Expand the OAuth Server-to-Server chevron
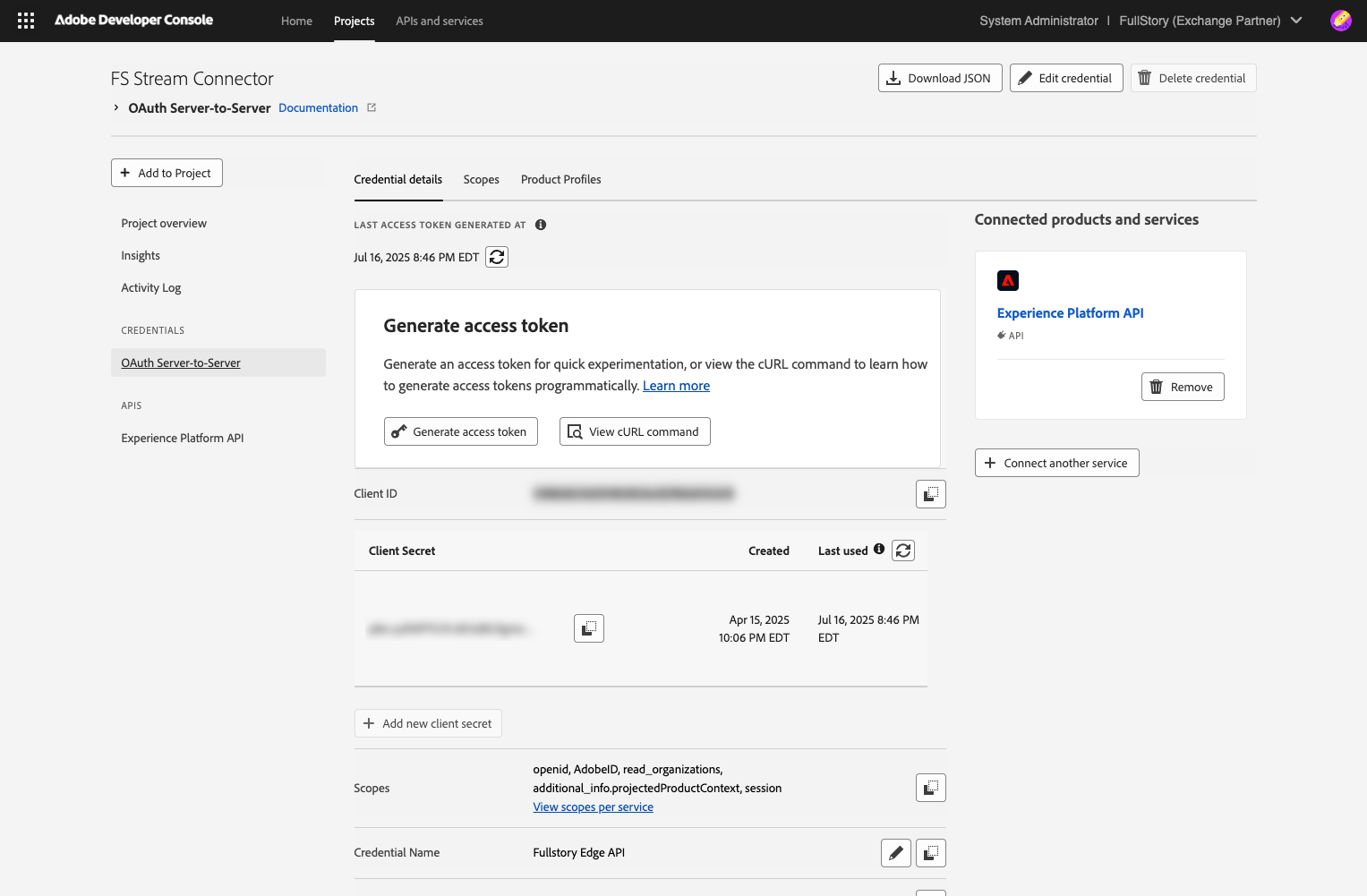The height and width of the screenshot is (896, 1367). 116,107
